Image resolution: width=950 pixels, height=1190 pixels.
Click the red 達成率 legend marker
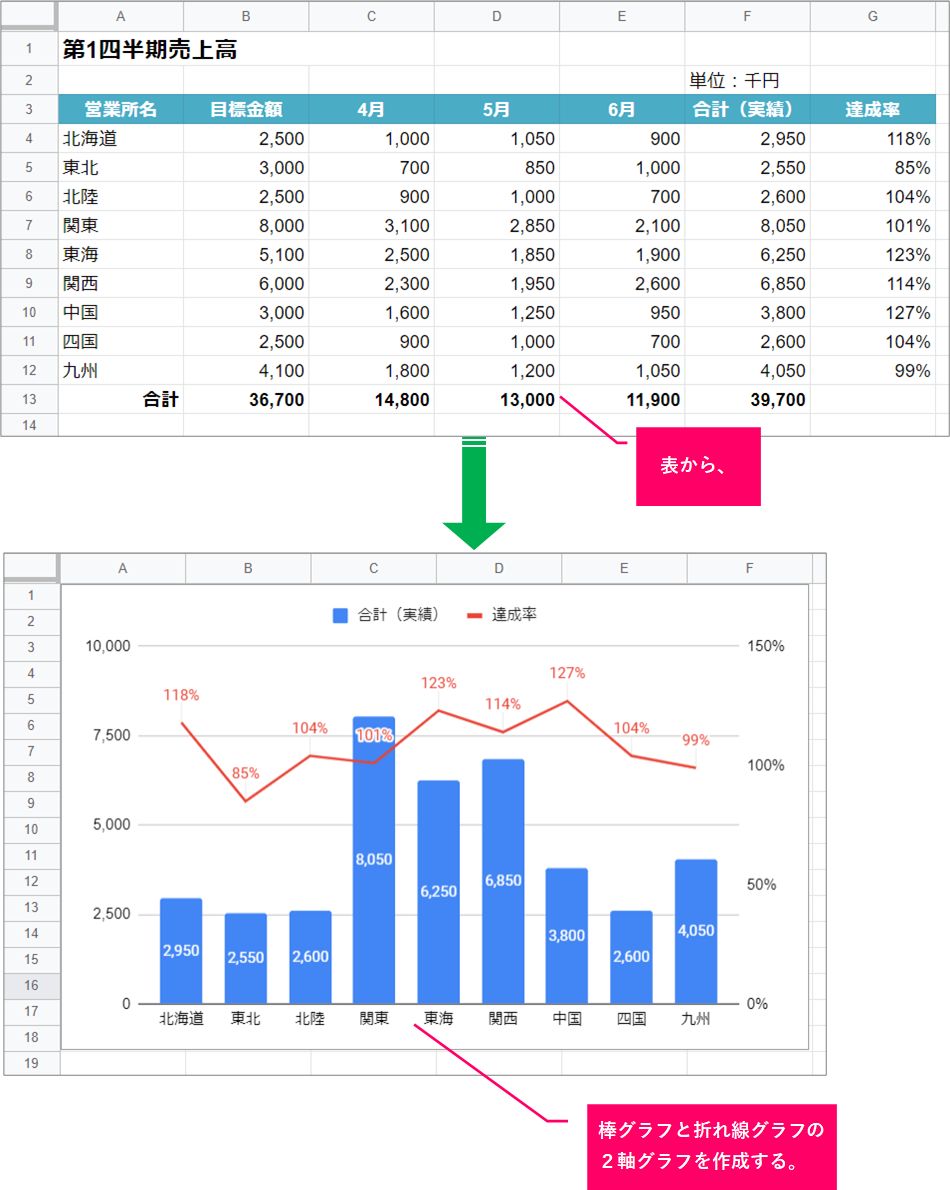coord(475,616)
